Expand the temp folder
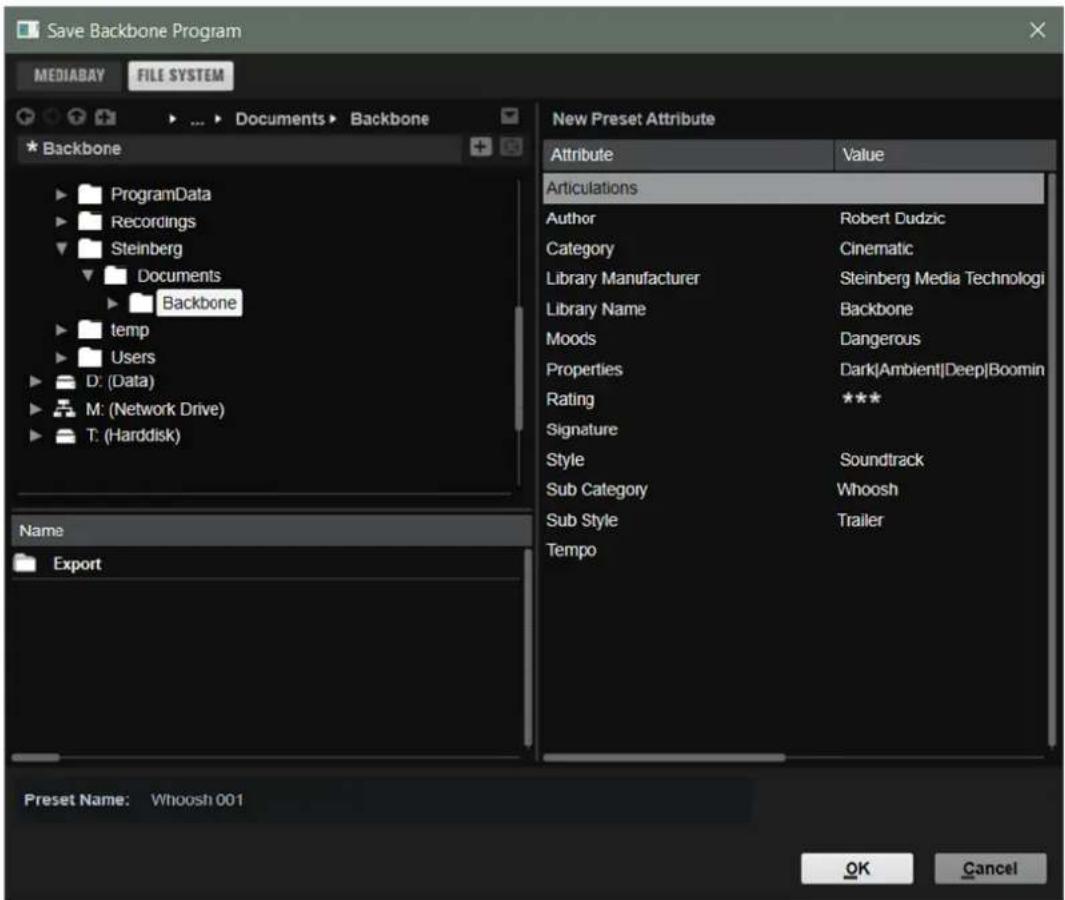This screenshot has width=1065, height=900. click(61, 330)
